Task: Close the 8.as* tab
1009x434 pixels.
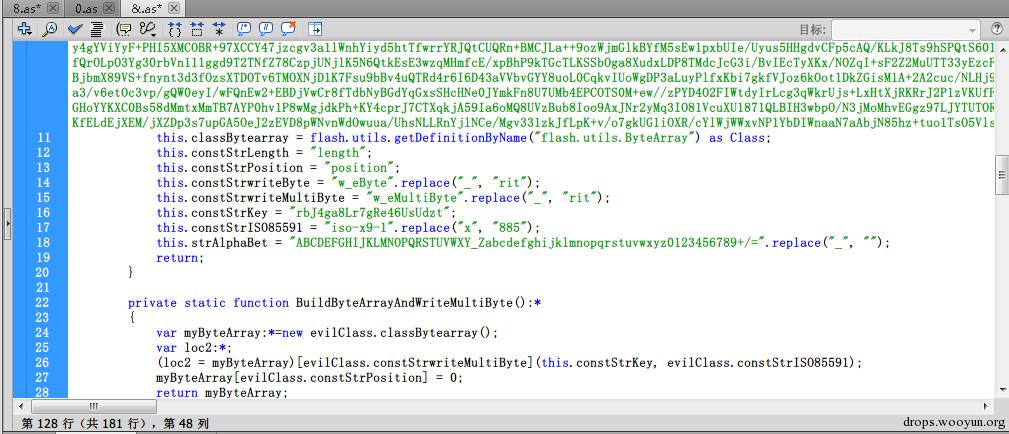Action: (53, 8)
